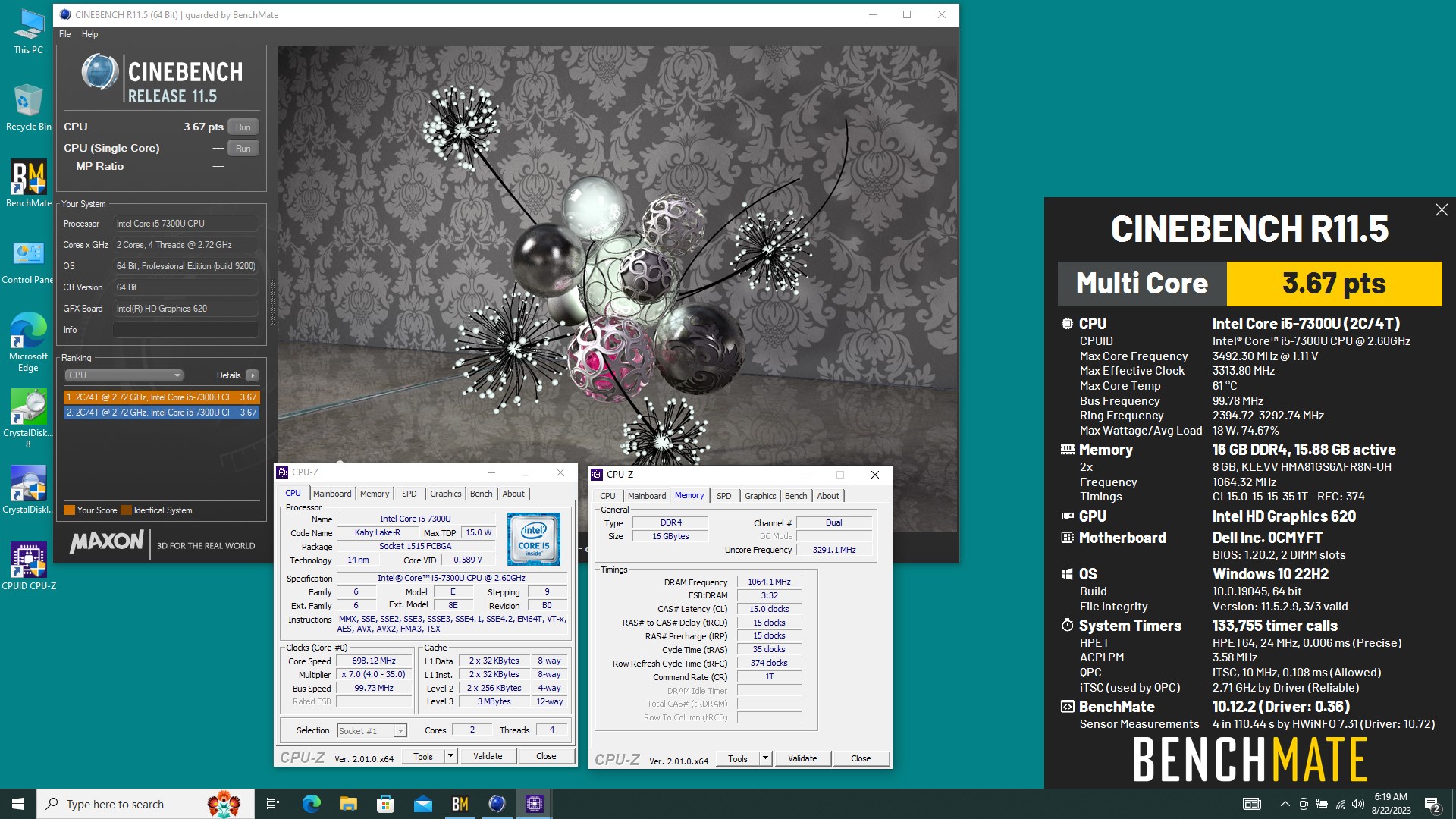The image size is (1456, 819).
Task: Open SPD tab in left CPU-Z
Action: [x=409, y=494]
